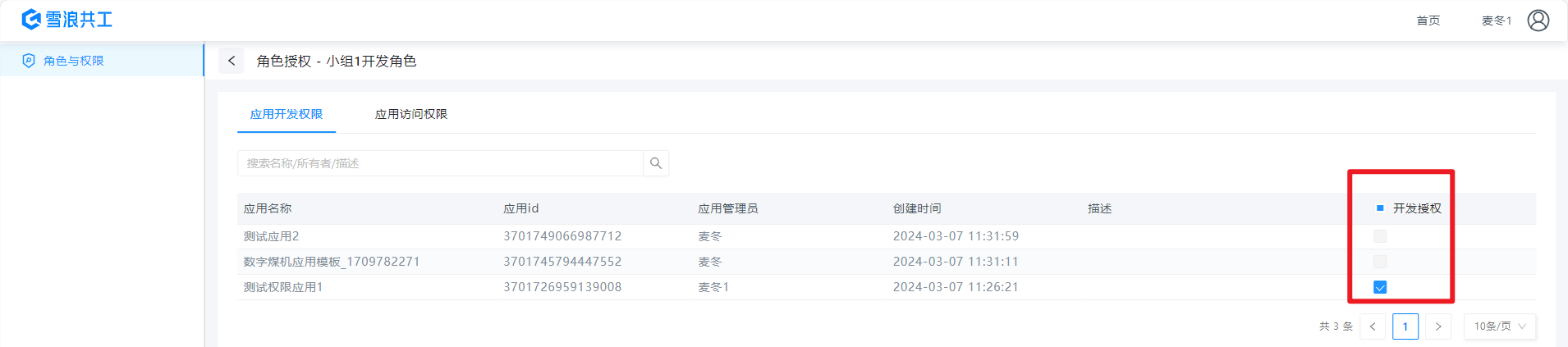Select page 1 in pagination
The height and width of the screenshot is (347, 1568).
pyautogui.click(x=1405, y=326)
